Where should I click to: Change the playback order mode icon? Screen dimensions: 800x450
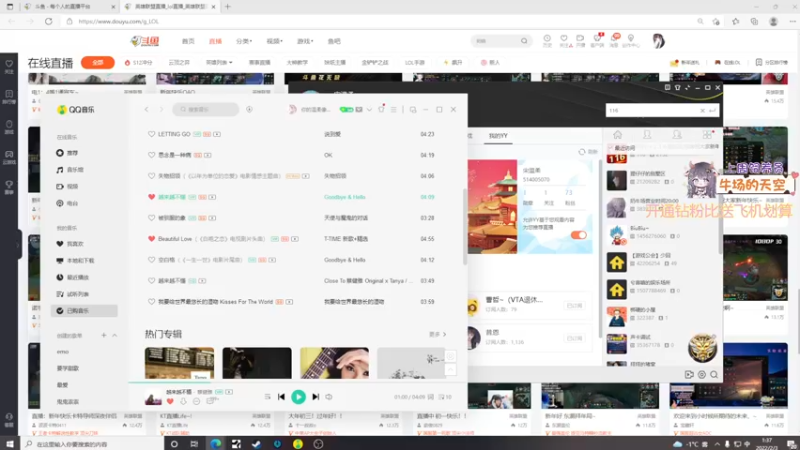point(267,396)
